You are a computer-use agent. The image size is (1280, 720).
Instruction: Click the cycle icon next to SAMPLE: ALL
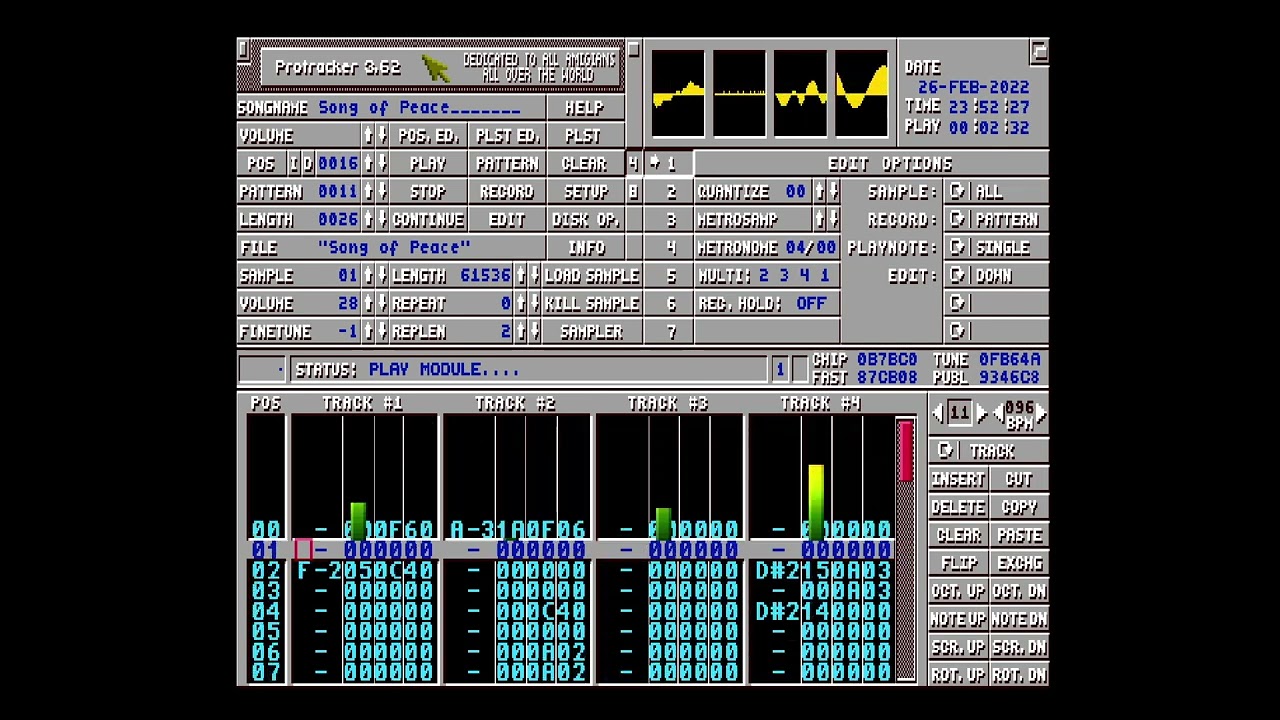[958, 192]
